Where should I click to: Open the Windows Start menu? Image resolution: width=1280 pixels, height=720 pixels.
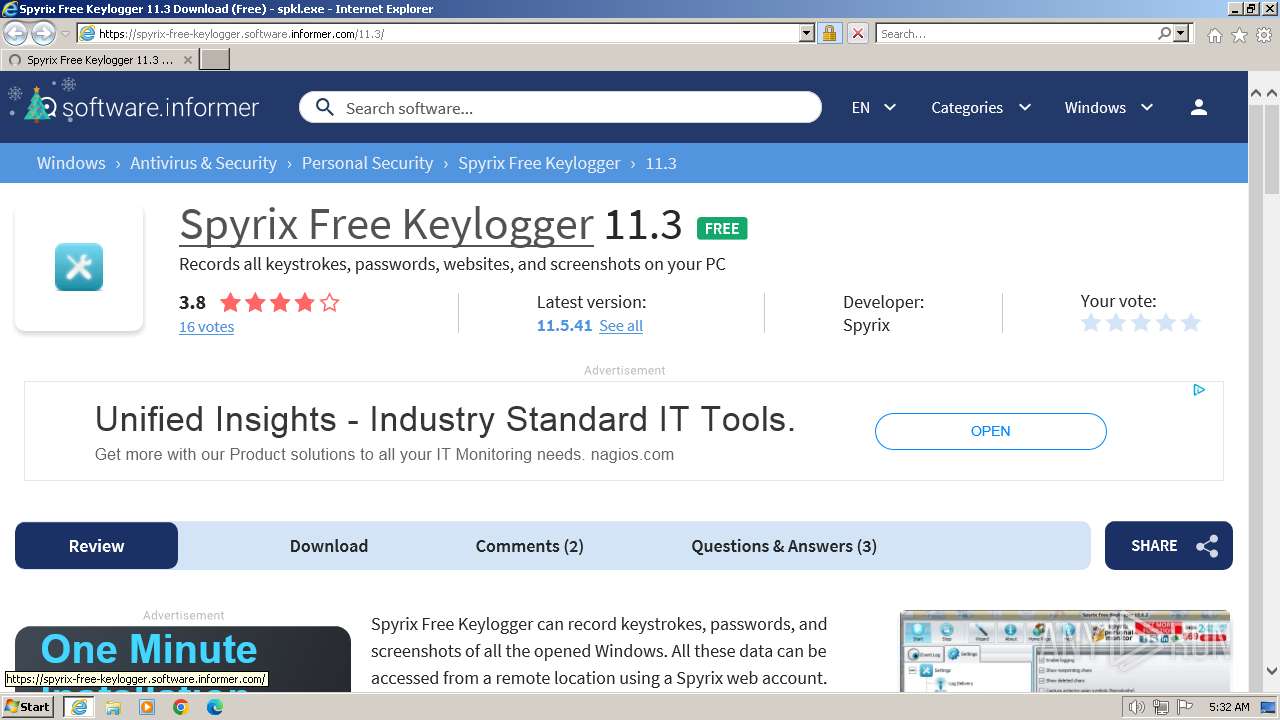(x=28, y=707)
